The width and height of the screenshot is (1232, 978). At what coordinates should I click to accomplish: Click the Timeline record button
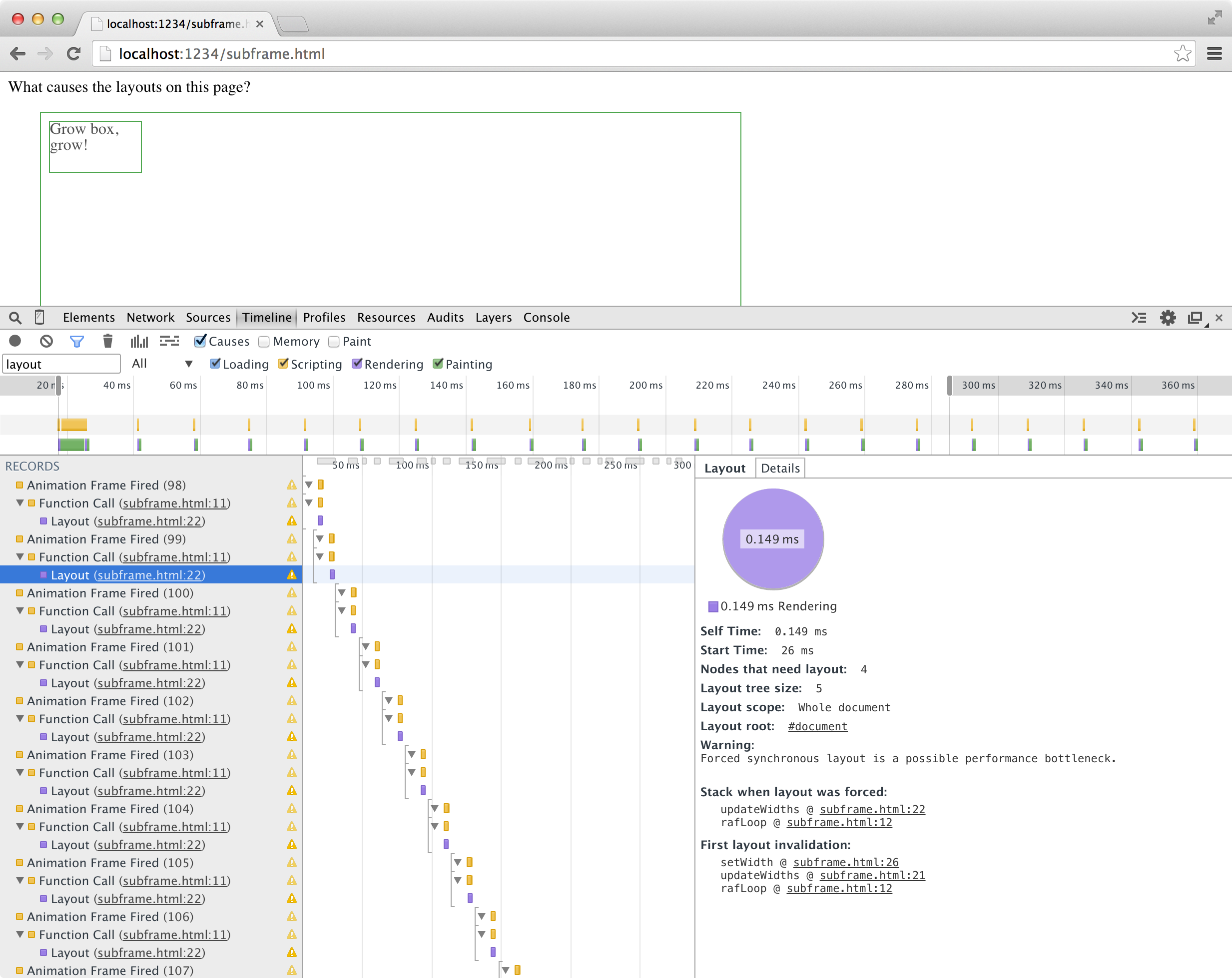(x=15, y=341)
